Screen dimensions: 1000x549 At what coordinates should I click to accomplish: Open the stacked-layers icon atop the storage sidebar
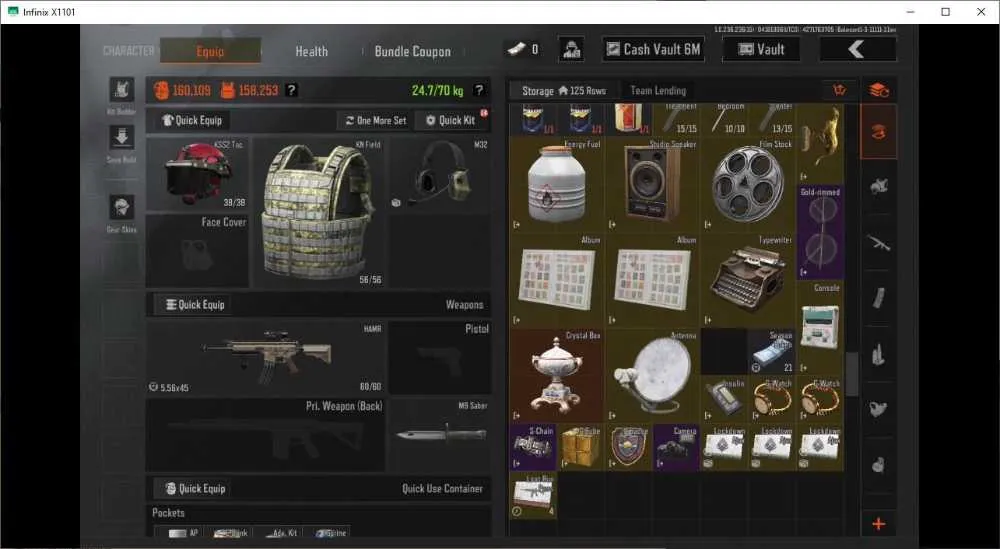pyautogui.click(x=879, y=91)
